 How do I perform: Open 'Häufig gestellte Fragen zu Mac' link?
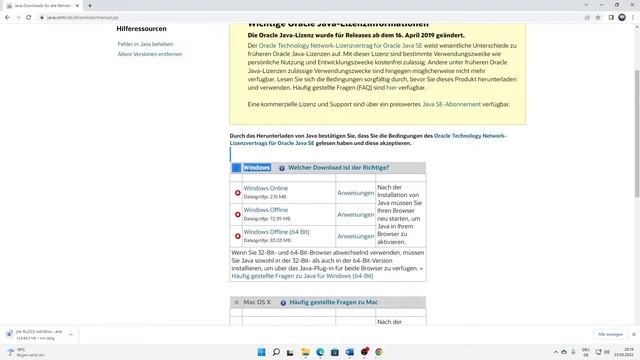(333, 302)
